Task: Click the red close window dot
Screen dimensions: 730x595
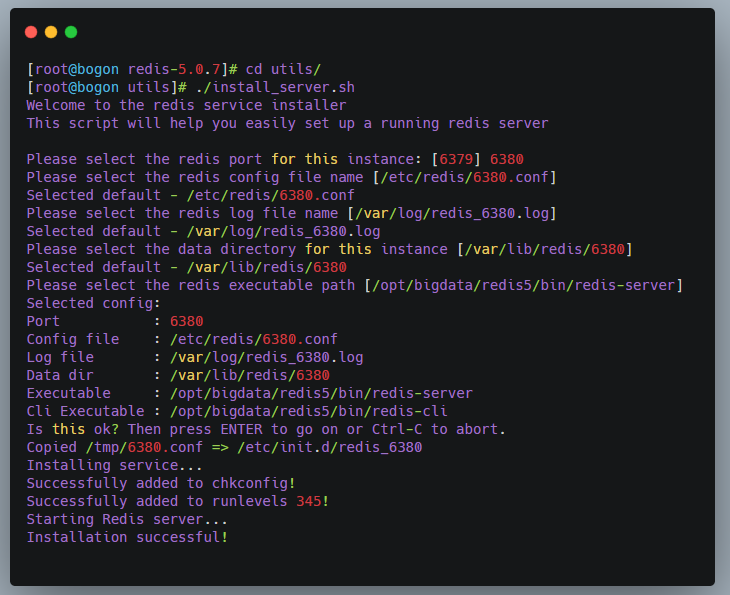Action: 31,32
